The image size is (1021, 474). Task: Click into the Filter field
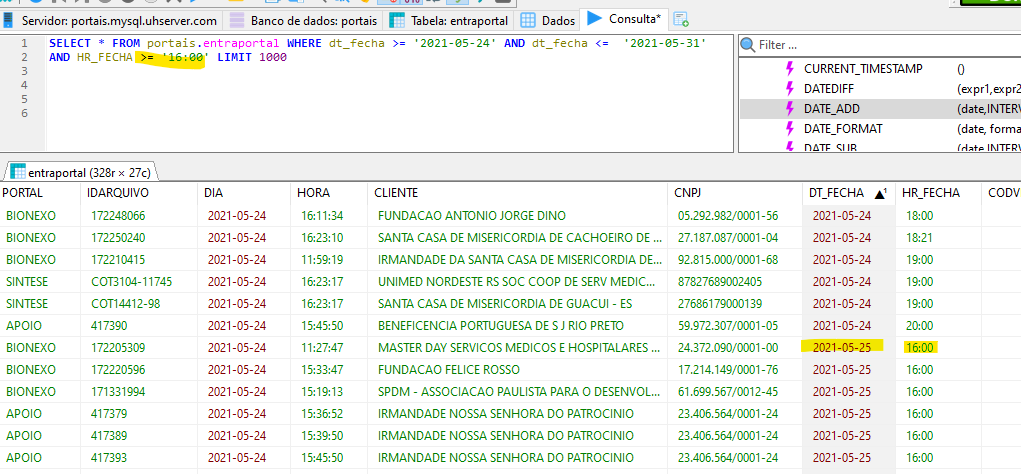886,46
